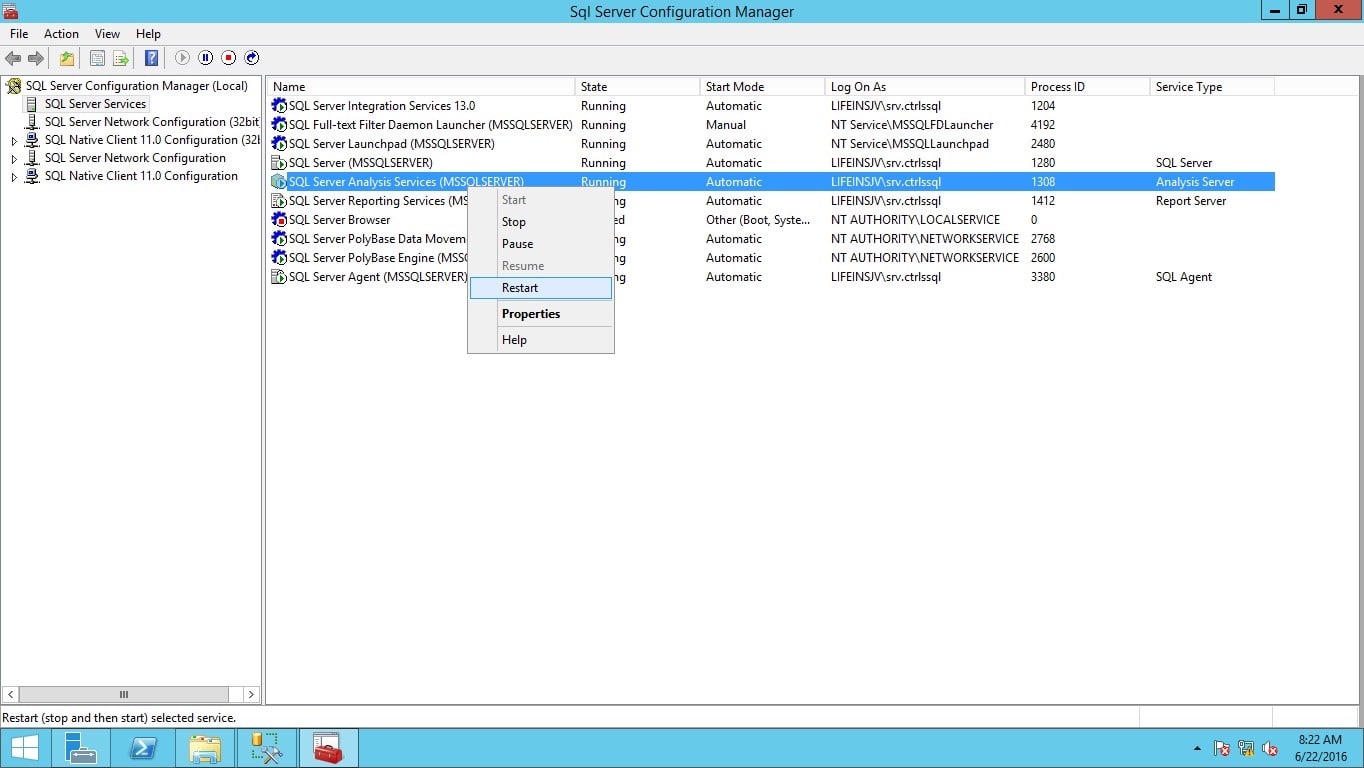Open the Help menu in the menu bar
1364x768 pixels.
[148, 34]
